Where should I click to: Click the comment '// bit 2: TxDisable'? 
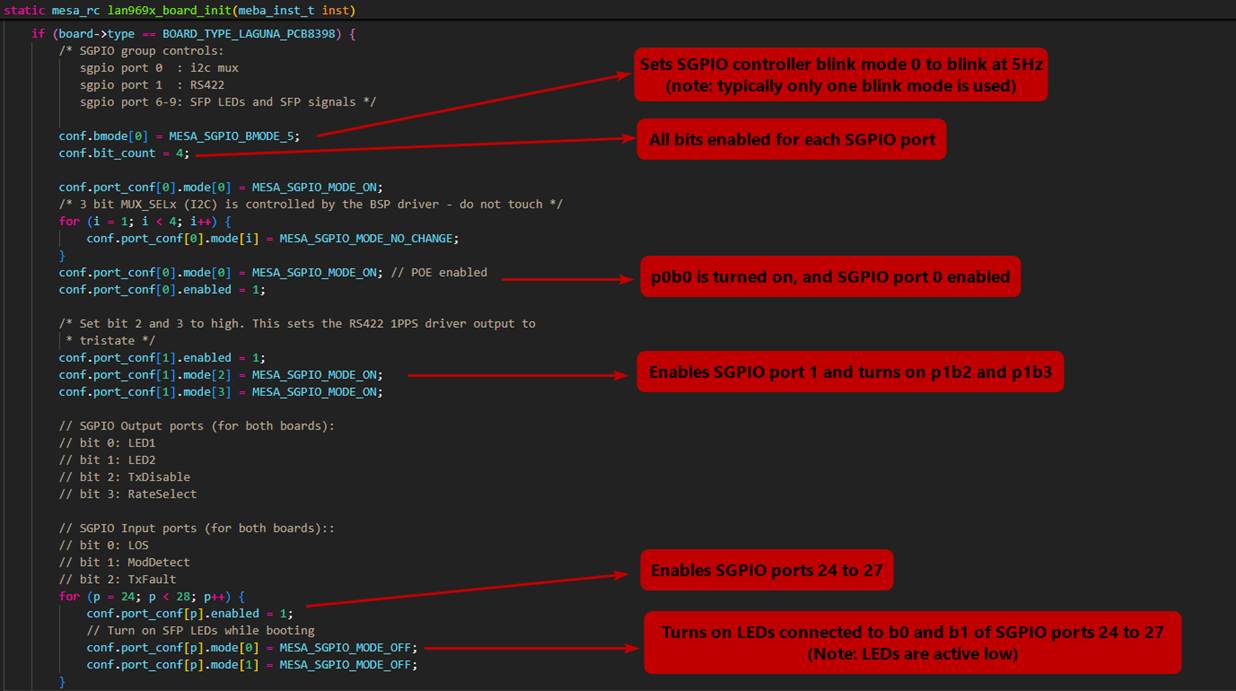(124, 476)
